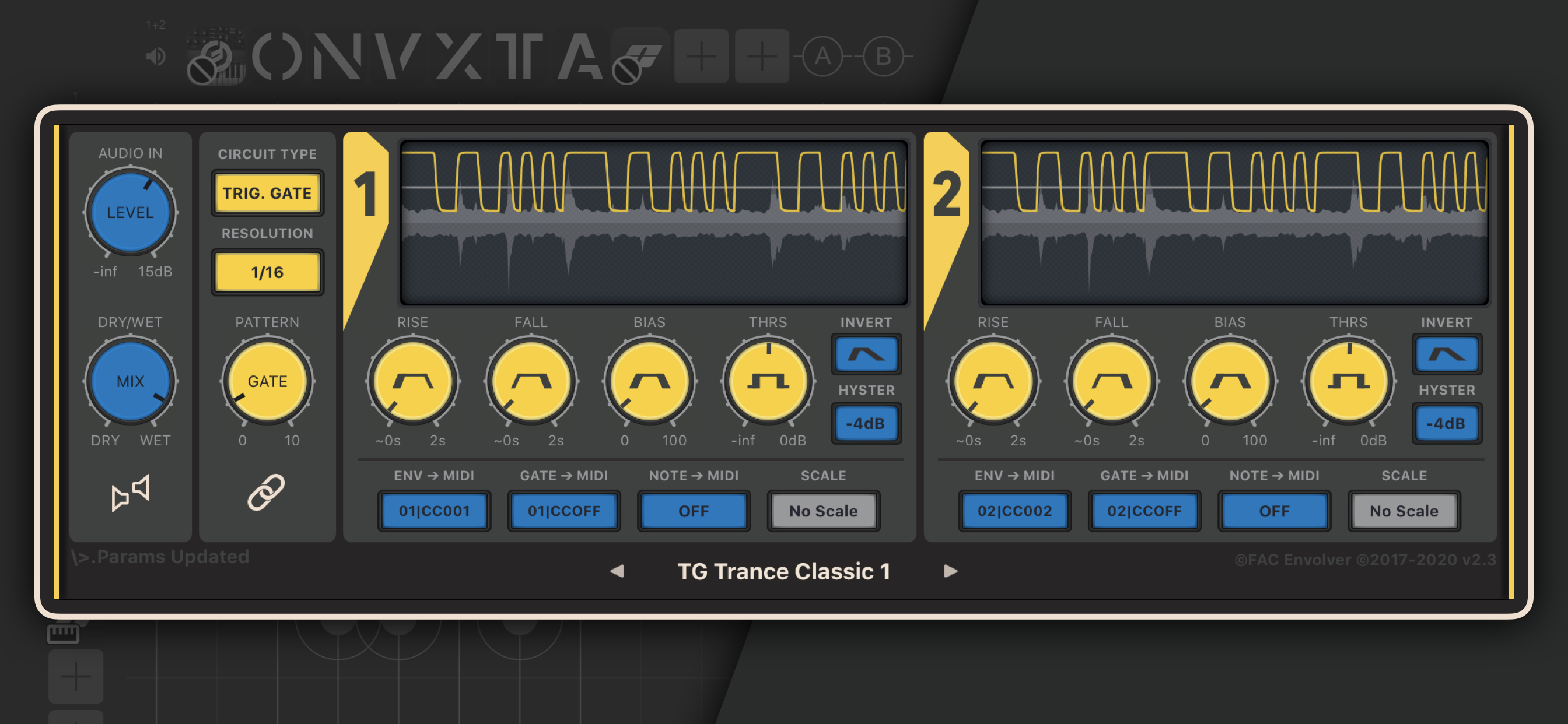Click the FAC Envolver v2.3 copyright text
Image resolution: width=1568 pixels, height=724 pixels.
coord(1364,560)
